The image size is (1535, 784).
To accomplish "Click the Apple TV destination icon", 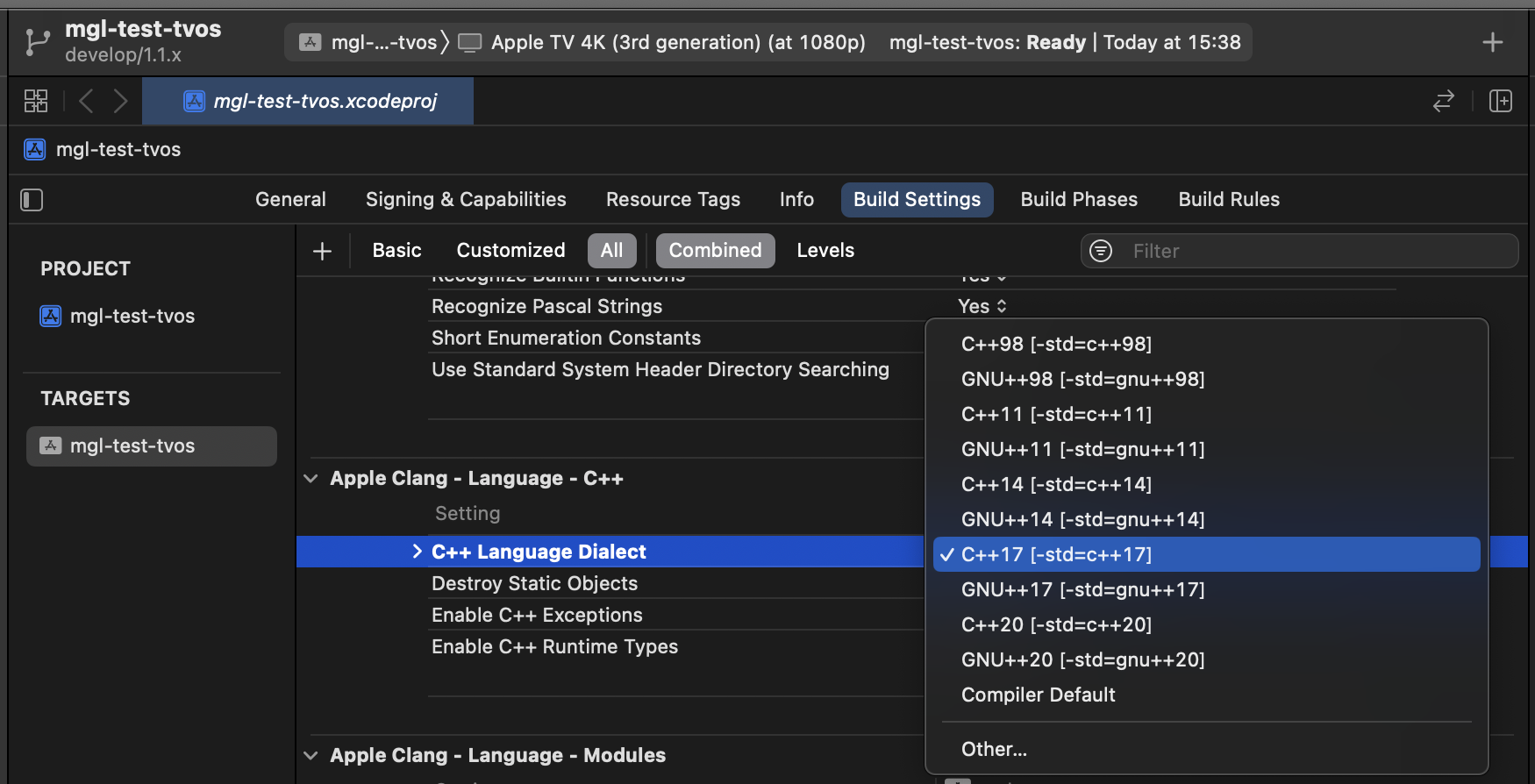I will (x=470, y=42).
